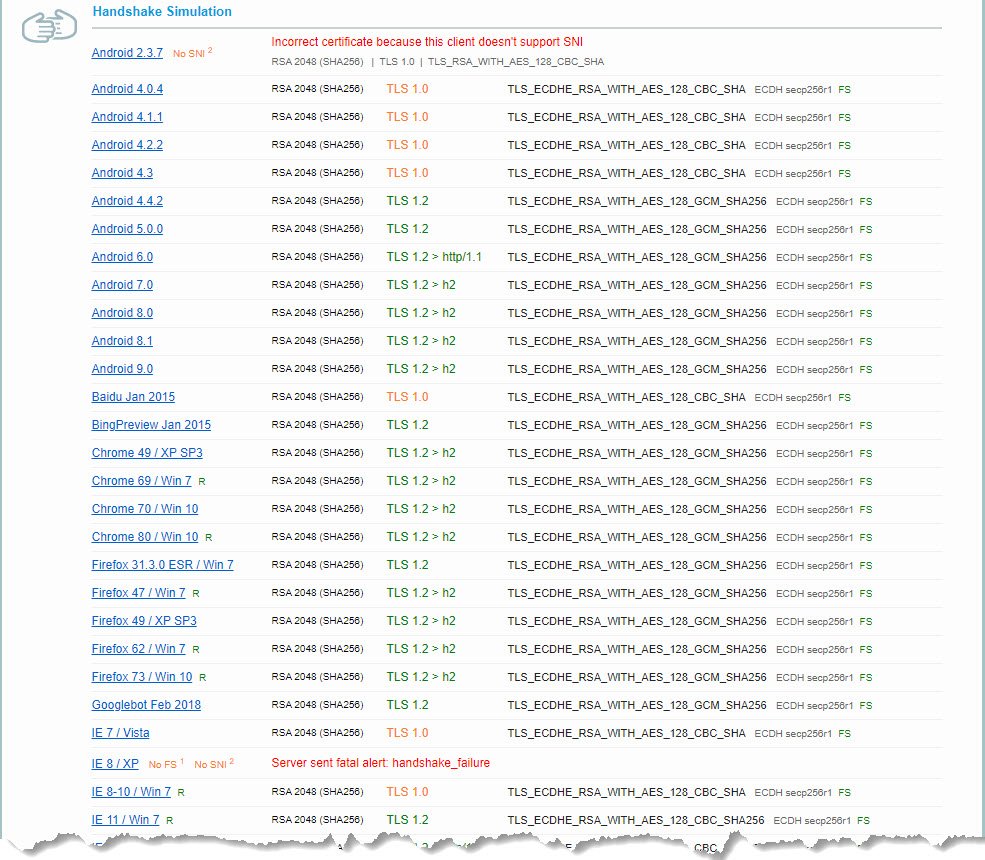Open the Firefox 62 / Win 7 link
This screenshot has height=860, width=985.
point(138,648)
